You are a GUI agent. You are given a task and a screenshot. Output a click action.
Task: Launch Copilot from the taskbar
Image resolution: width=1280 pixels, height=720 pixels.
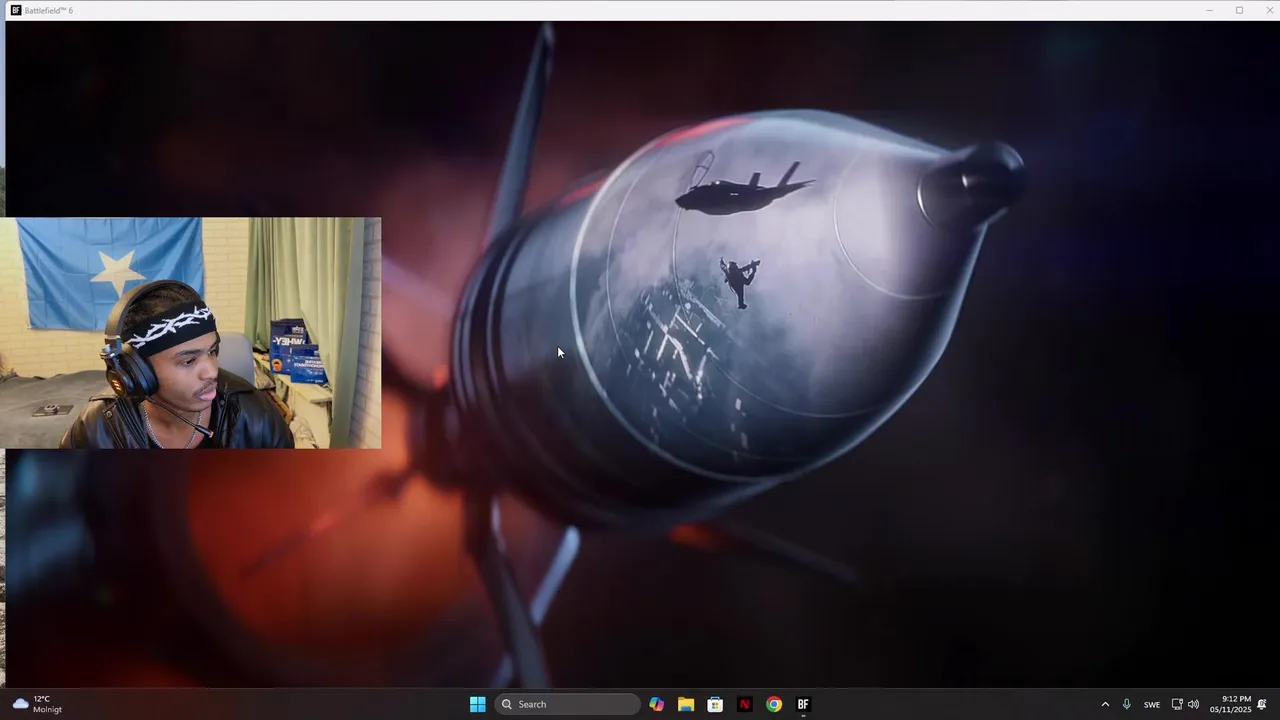point(656,704)
